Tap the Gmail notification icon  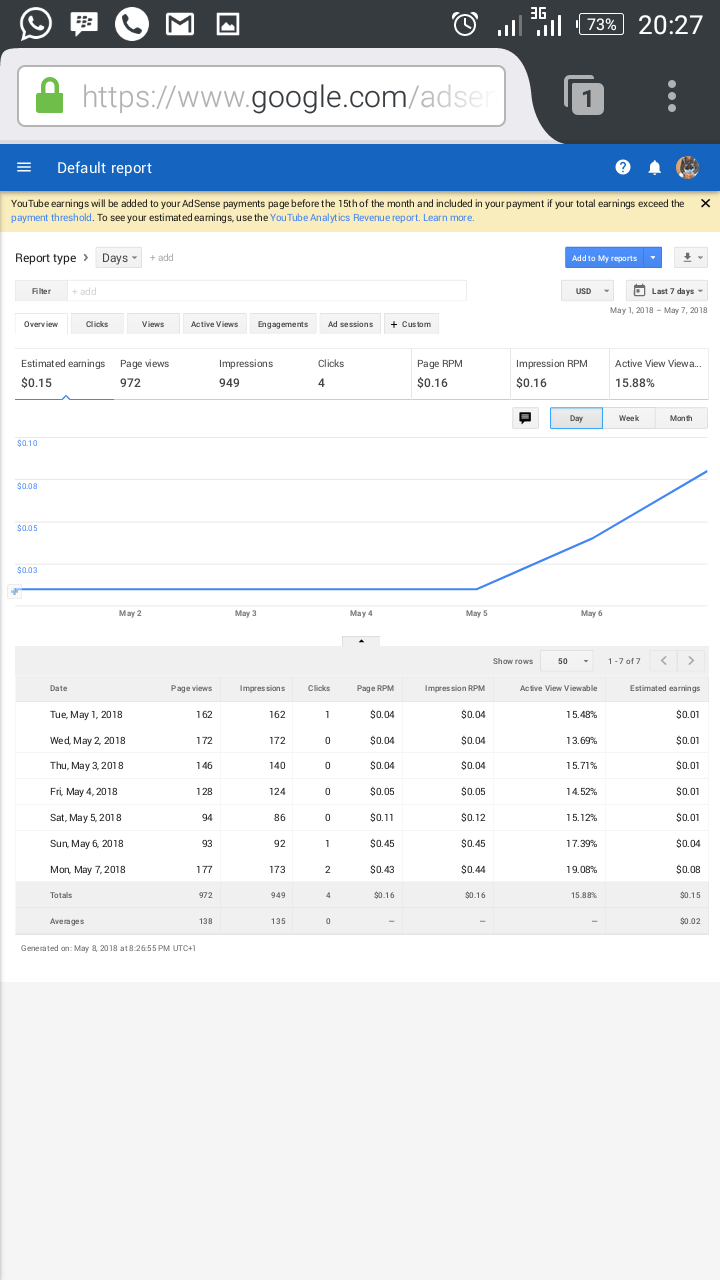point(180,24)
